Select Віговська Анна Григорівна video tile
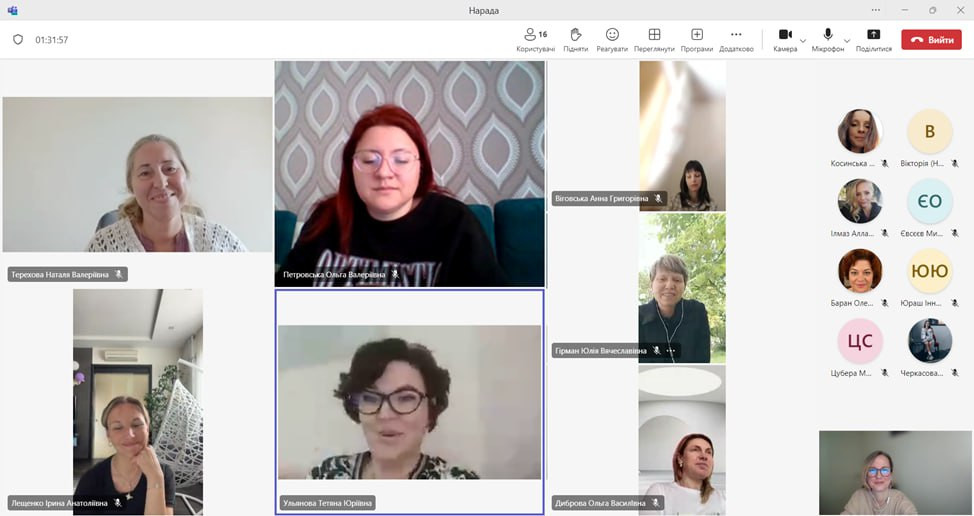This screenshot has height=516, width=974. click(682, 136)
